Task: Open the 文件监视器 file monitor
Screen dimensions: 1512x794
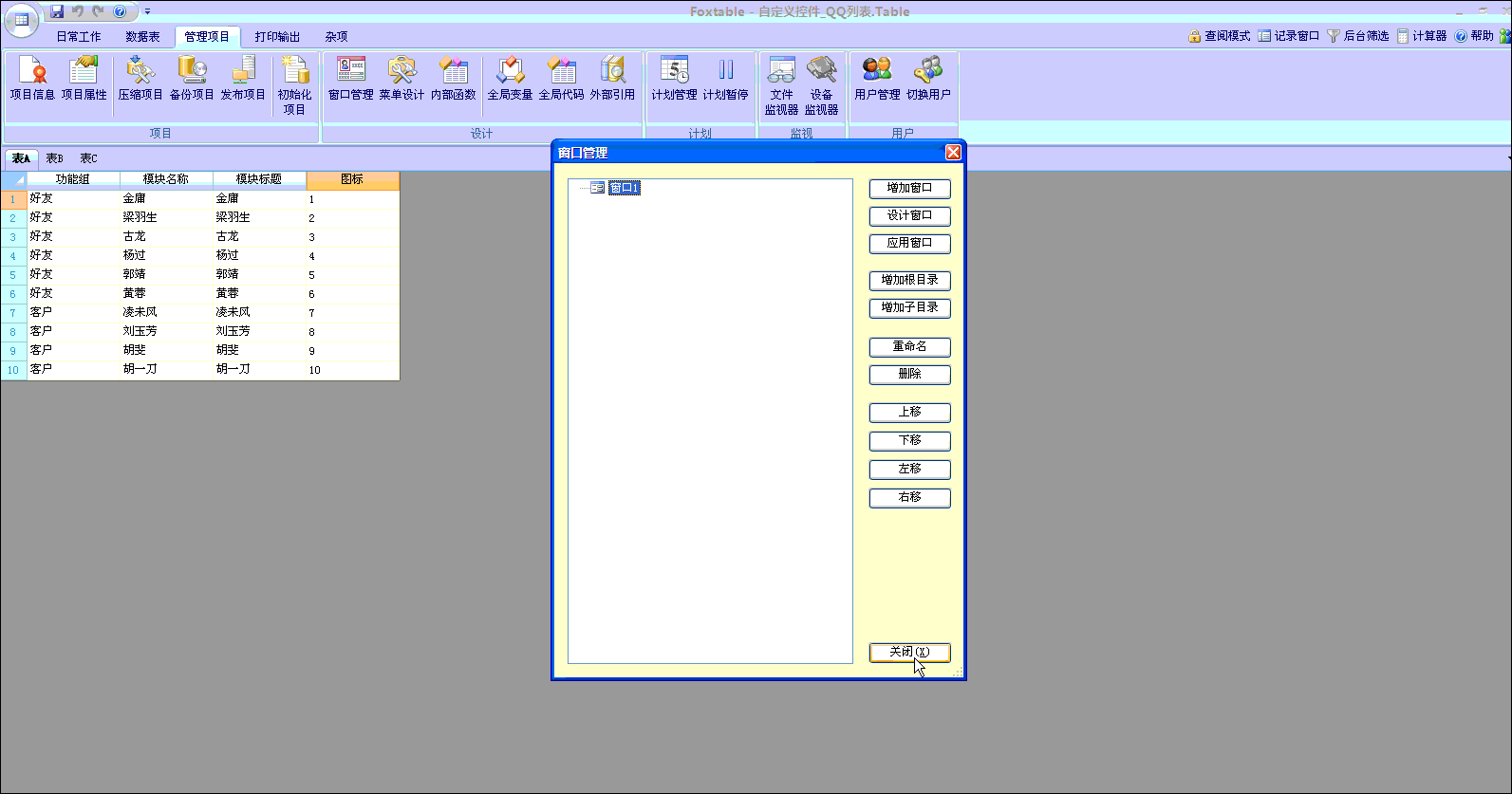Action: 781,84
